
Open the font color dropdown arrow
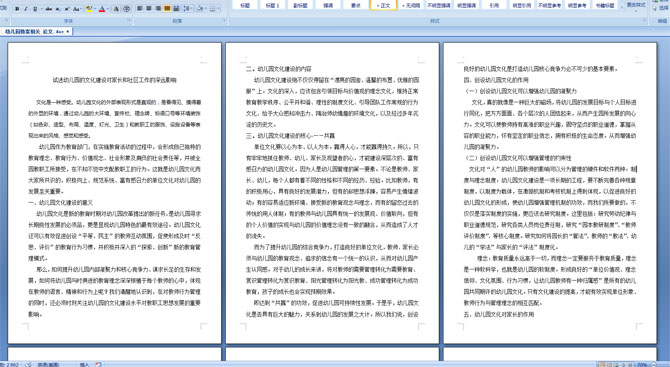[108, 9]
